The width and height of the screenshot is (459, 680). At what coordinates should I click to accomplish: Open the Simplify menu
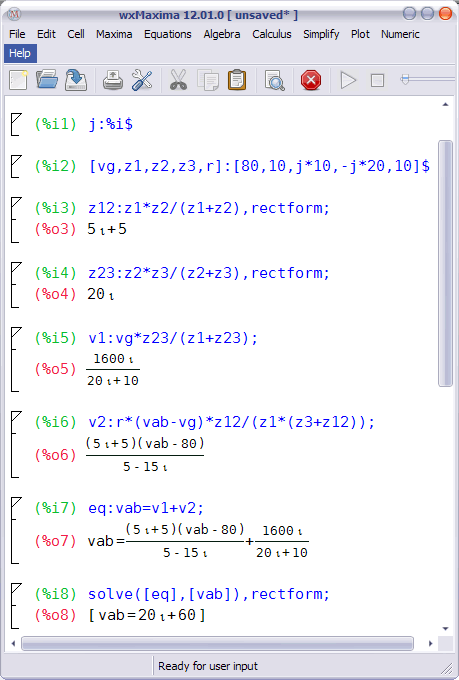[321, 34]
